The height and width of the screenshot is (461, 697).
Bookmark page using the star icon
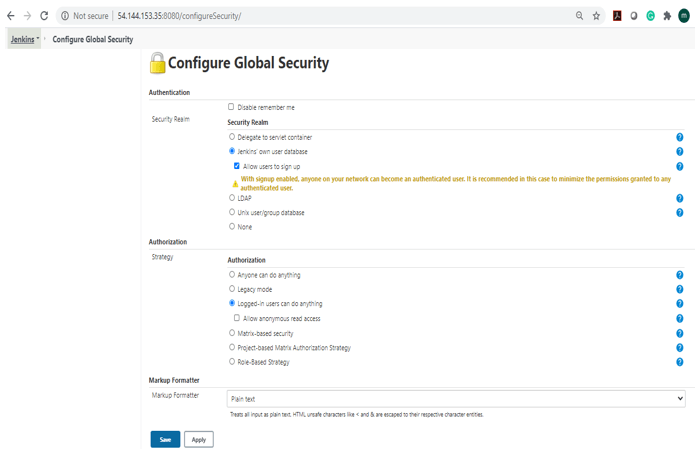click(x=596, y=16)
